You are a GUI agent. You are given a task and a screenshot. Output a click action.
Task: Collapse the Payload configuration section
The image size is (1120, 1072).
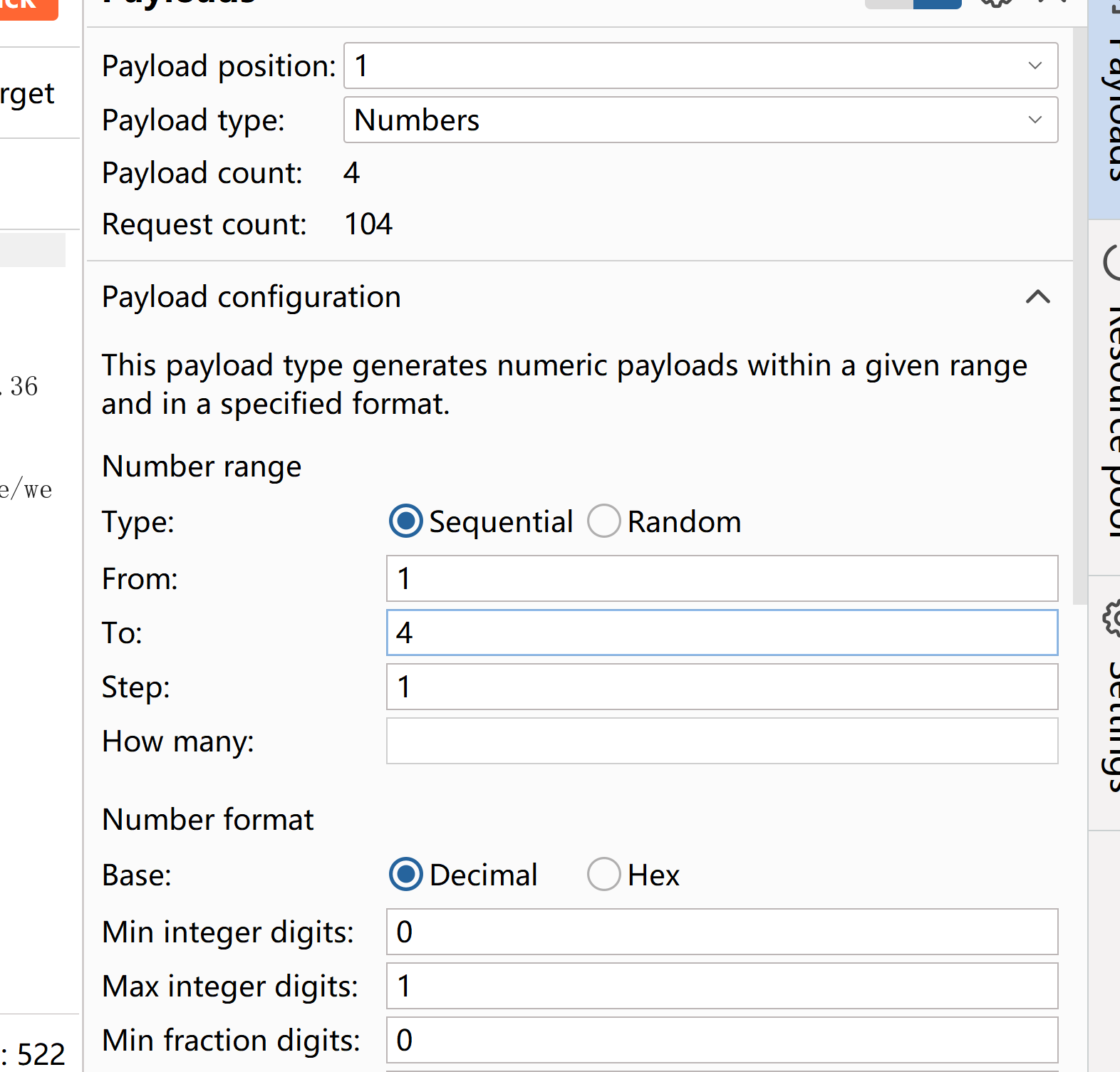1037,297
